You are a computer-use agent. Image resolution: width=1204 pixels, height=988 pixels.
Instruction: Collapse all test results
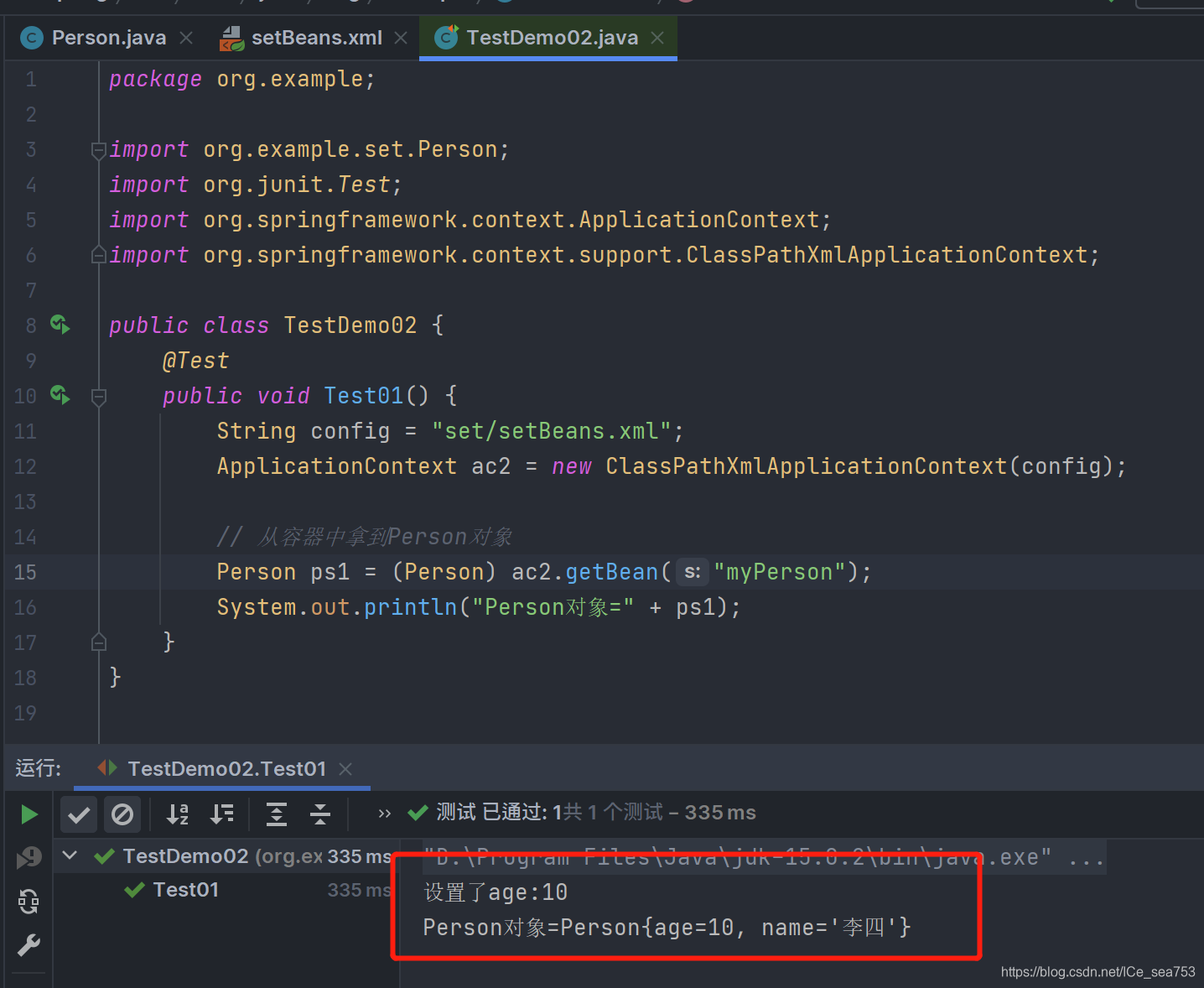tap(320, 814)
